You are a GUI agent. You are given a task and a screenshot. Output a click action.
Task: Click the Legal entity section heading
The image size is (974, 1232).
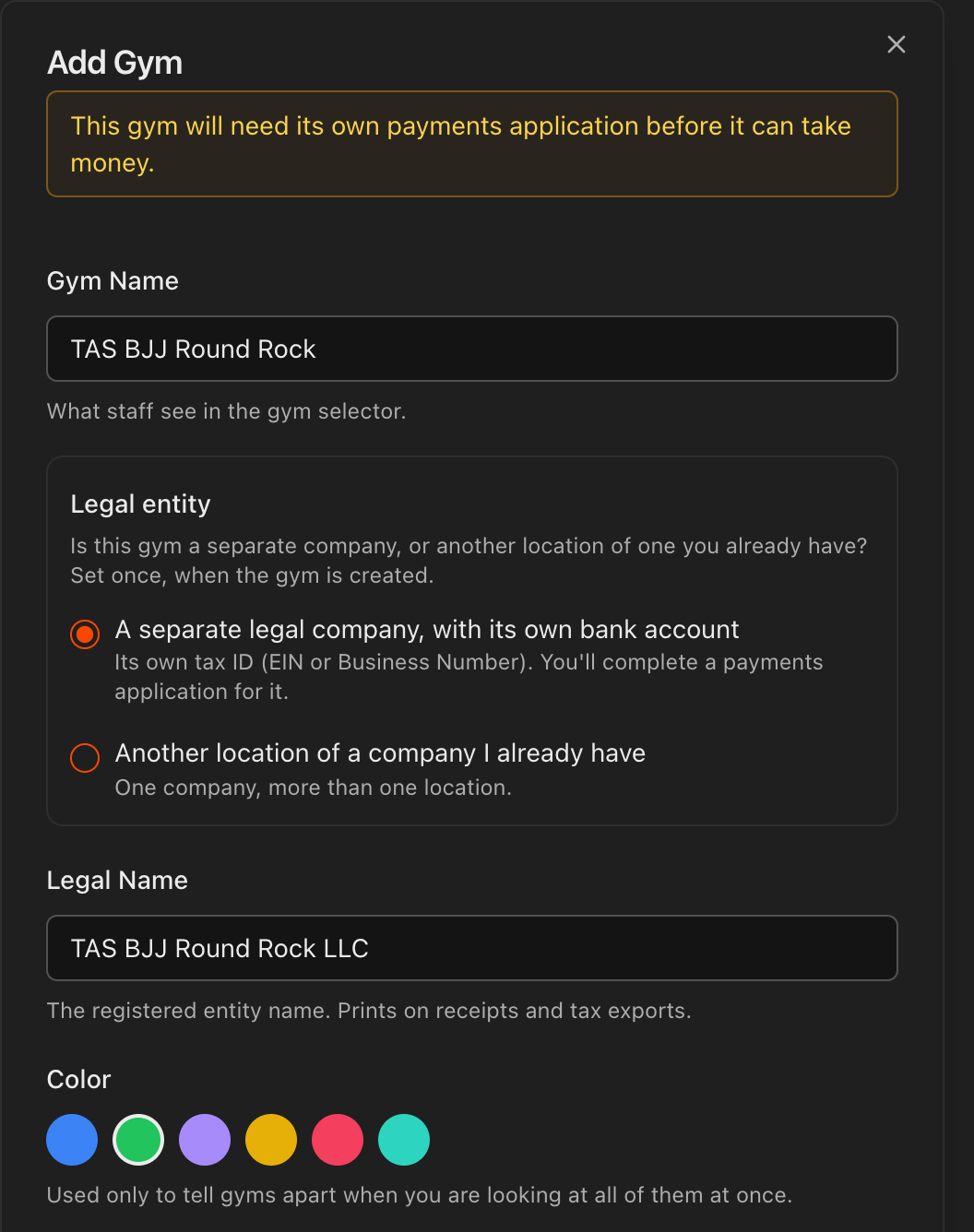coord(141,504)
